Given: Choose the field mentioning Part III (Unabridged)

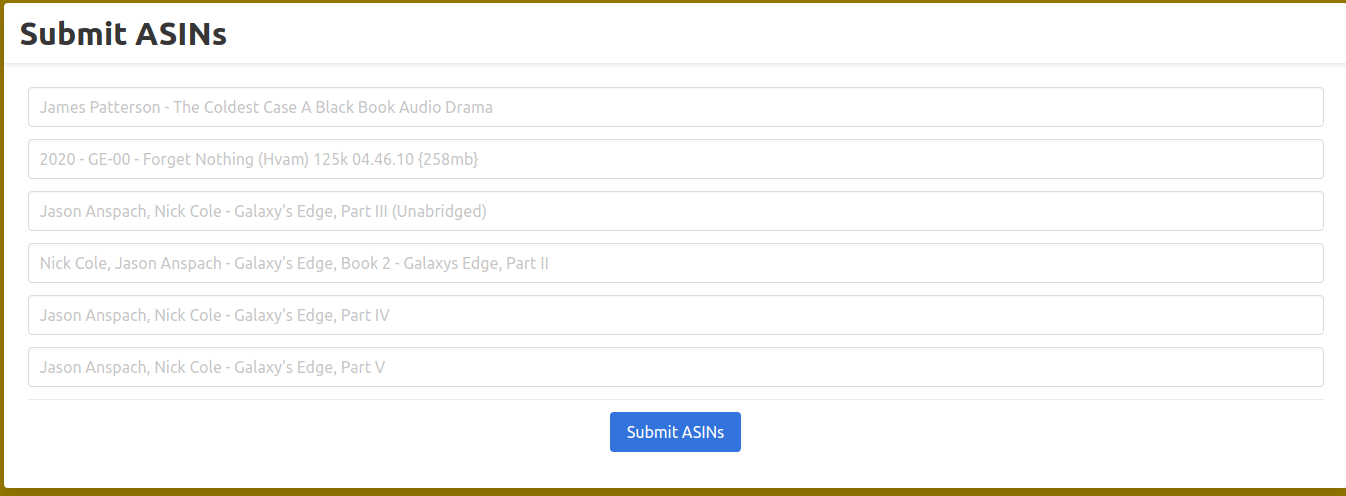Looking at the screenshot, I should pos(676,211).
